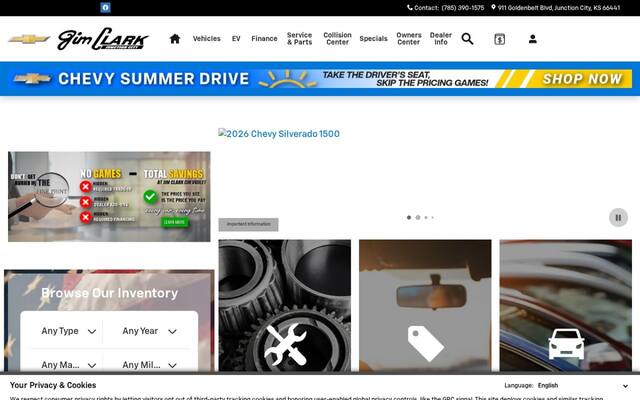Open the Vehicles menu
Image resolution: width=640 pixels, height=400 pixels.
coord(207,39)
